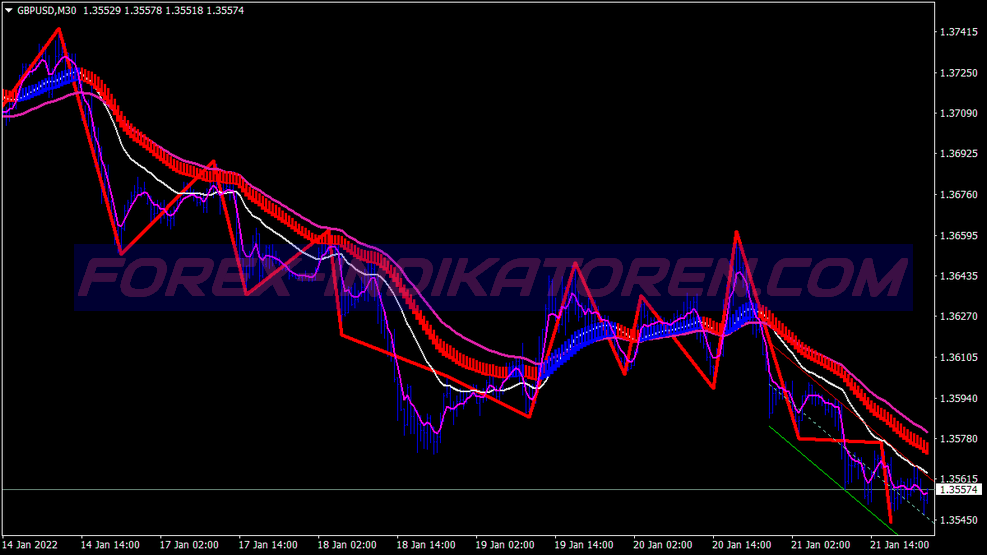
Task: Click the 1.35450 price axis label
Action: [x=958, y=520]
